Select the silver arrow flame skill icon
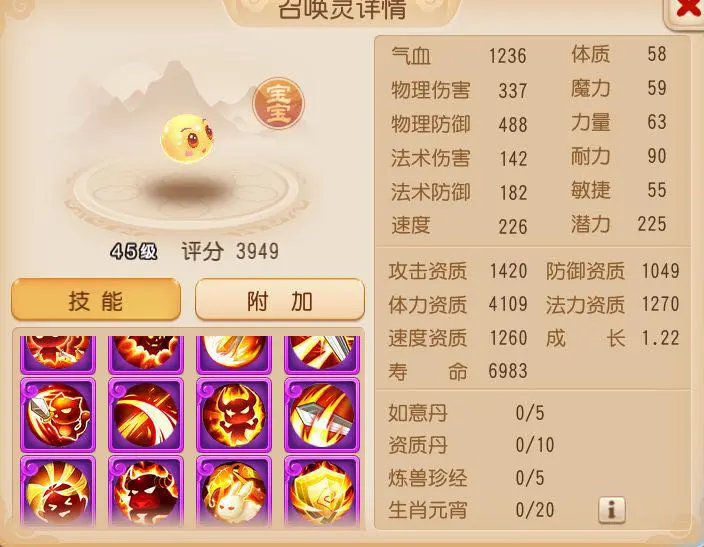This screenshot has width=704, height=547. pos(322,415)
